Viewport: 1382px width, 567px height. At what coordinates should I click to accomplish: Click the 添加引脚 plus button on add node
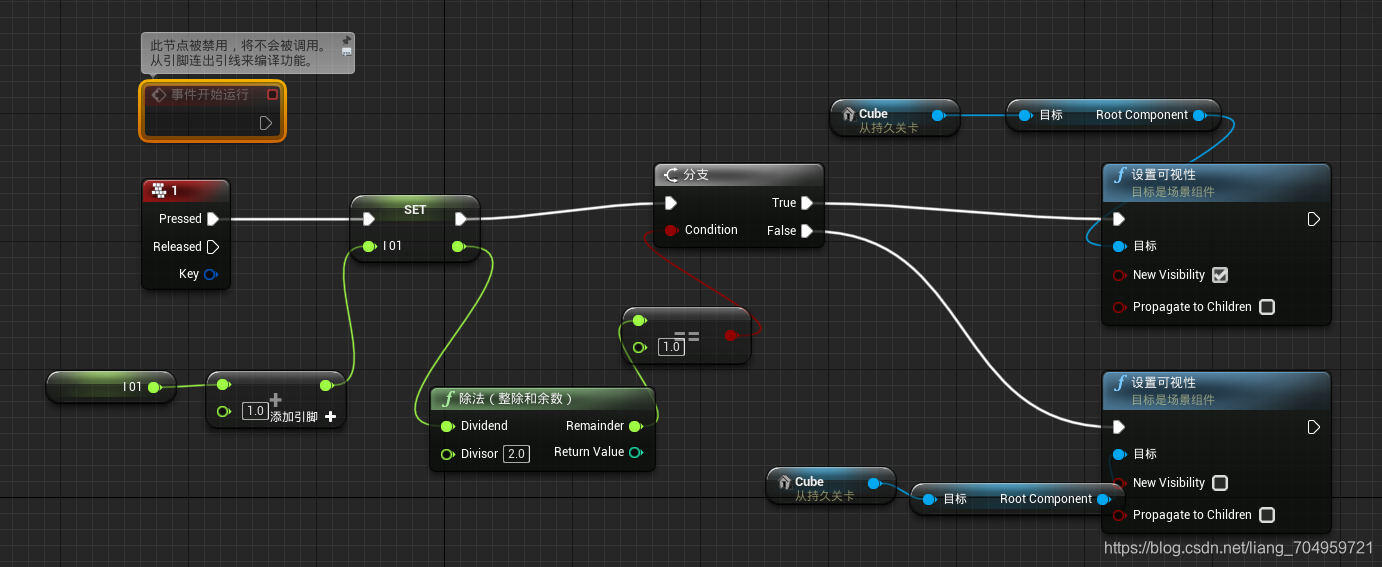[x=330, y=417]
